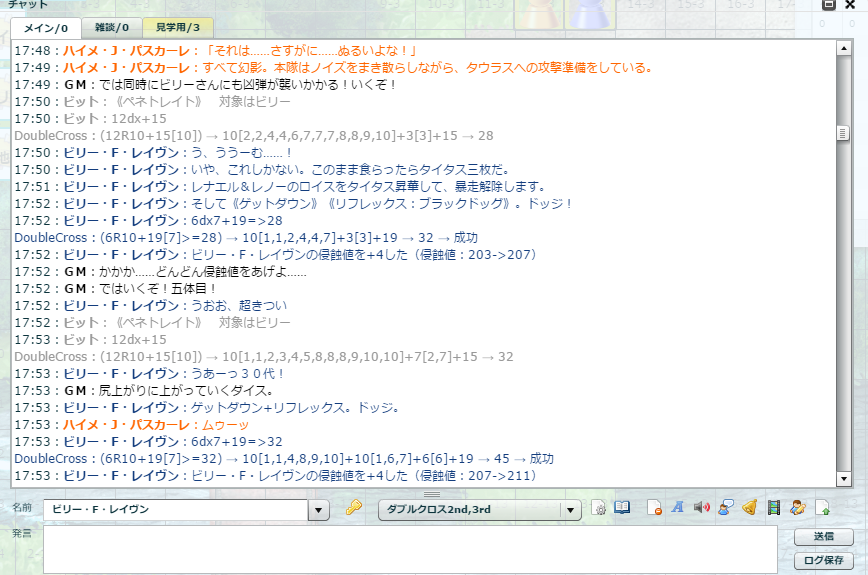Viewport: 868px width, 575px height.
Task: Open the open-book icon in the chat toolbar
Action: (622, 508)
